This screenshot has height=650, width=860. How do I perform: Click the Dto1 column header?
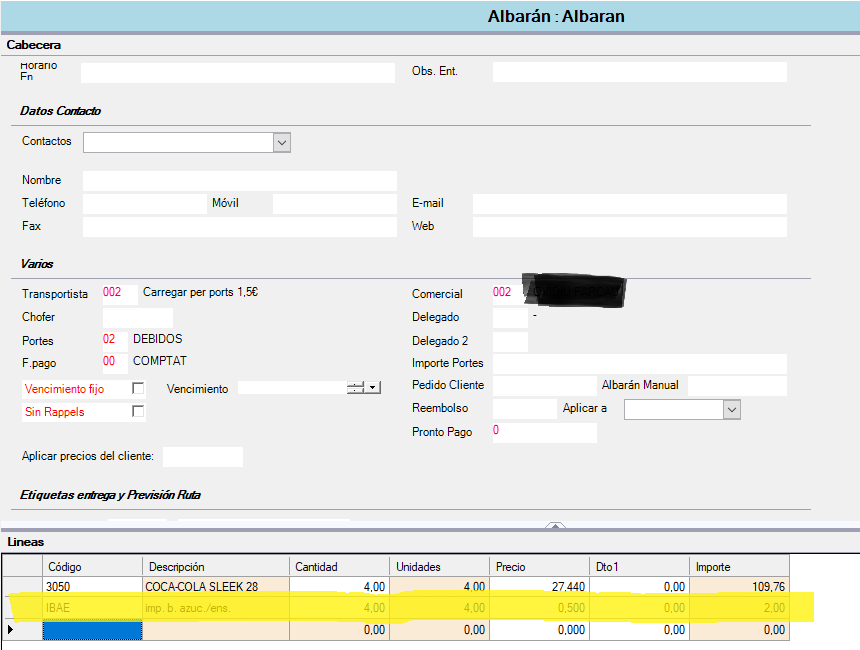pyautogui.click(x=640, y=566)
